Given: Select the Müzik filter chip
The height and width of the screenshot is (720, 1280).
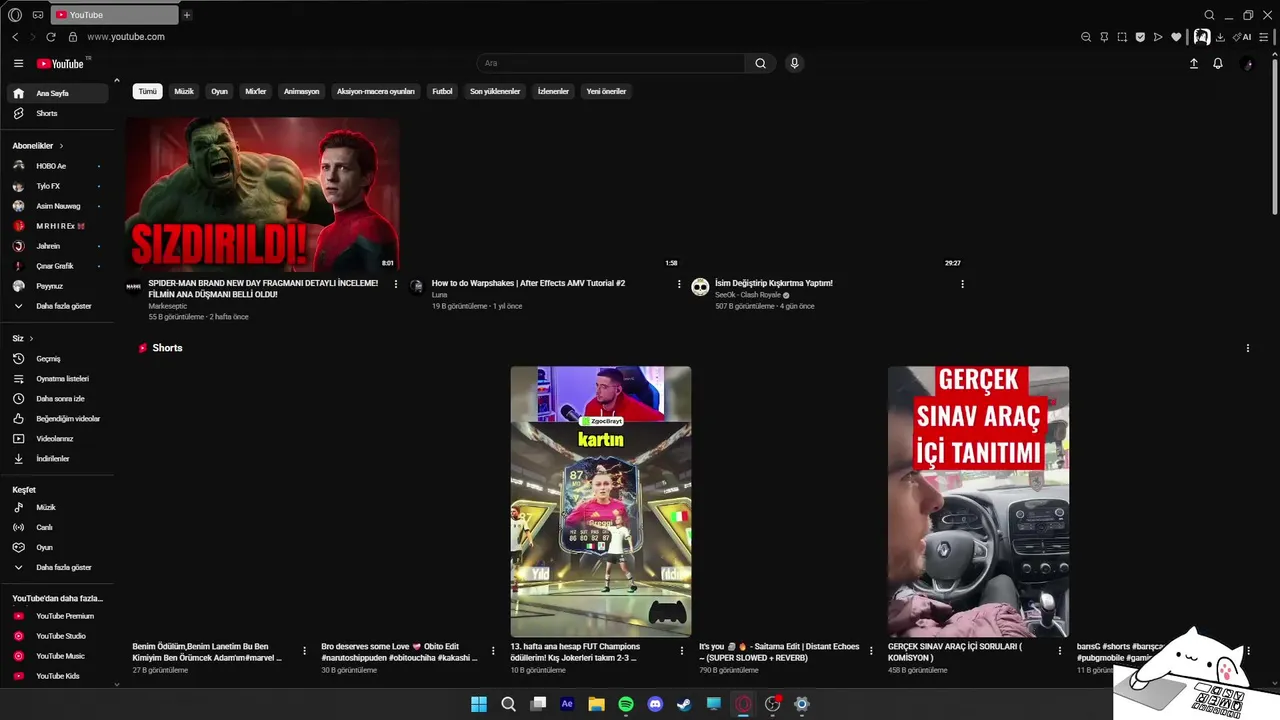Looking at the screenshot, I should 184,91.
